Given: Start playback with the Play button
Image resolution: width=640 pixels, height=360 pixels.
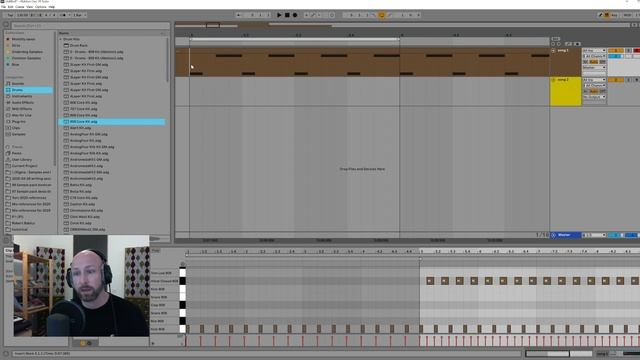Looking at the screenshot, I should (x=279, y=15).
